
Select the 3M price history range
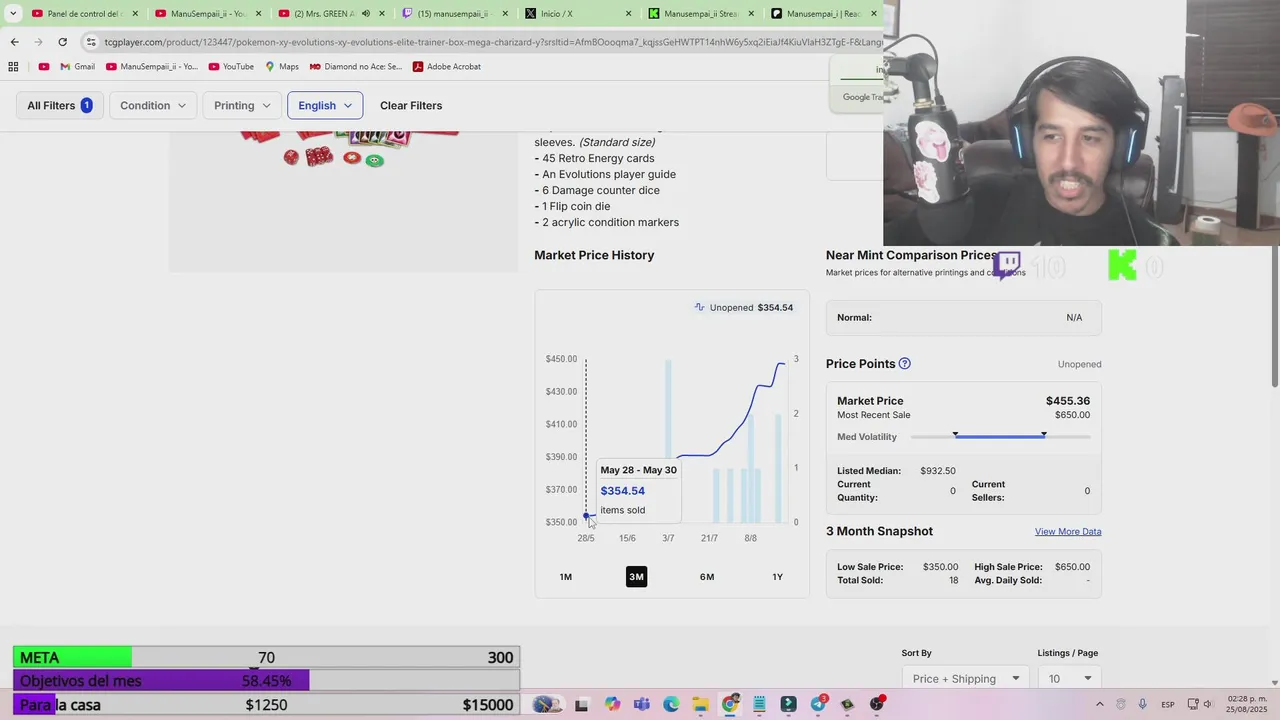tap(636, 577)
